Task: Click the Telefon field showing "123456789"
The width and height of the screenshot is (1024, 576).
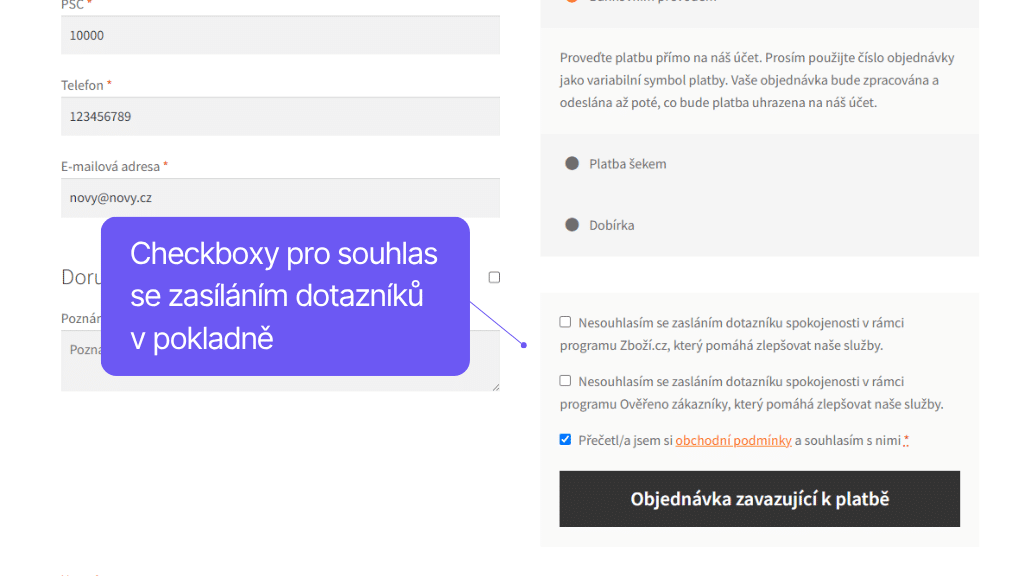Action: (280, 116)
